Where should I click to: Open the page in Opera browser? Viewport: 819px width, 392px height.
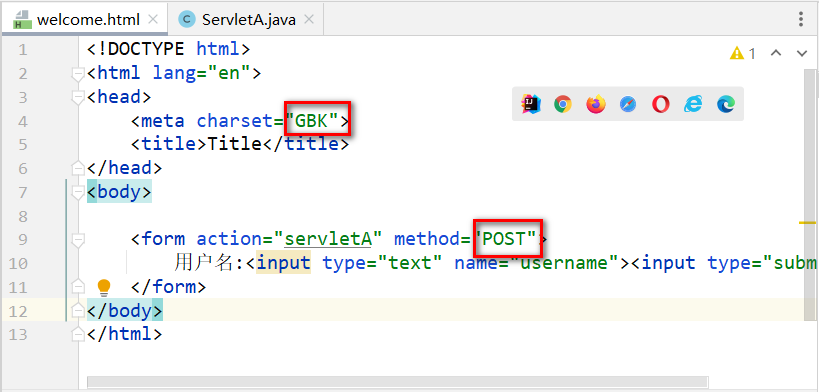(660, 105)
